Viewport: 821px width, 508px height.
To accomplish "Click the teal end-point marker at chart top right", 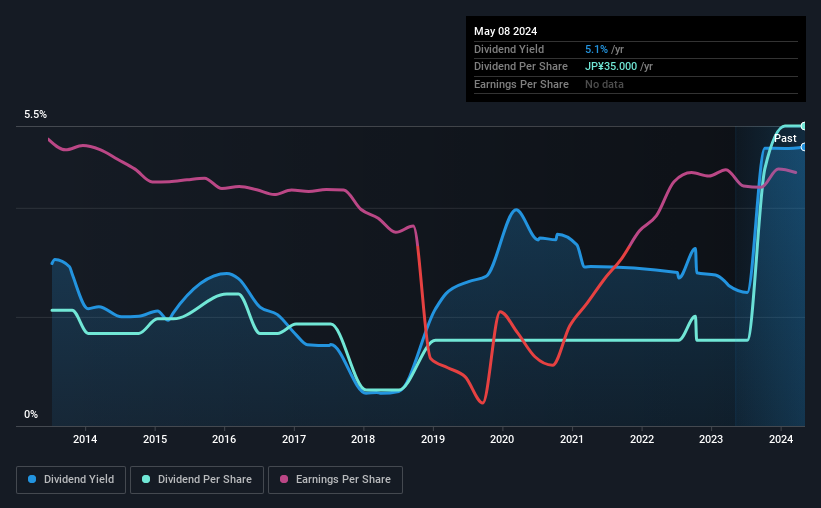I will (803, 126).
